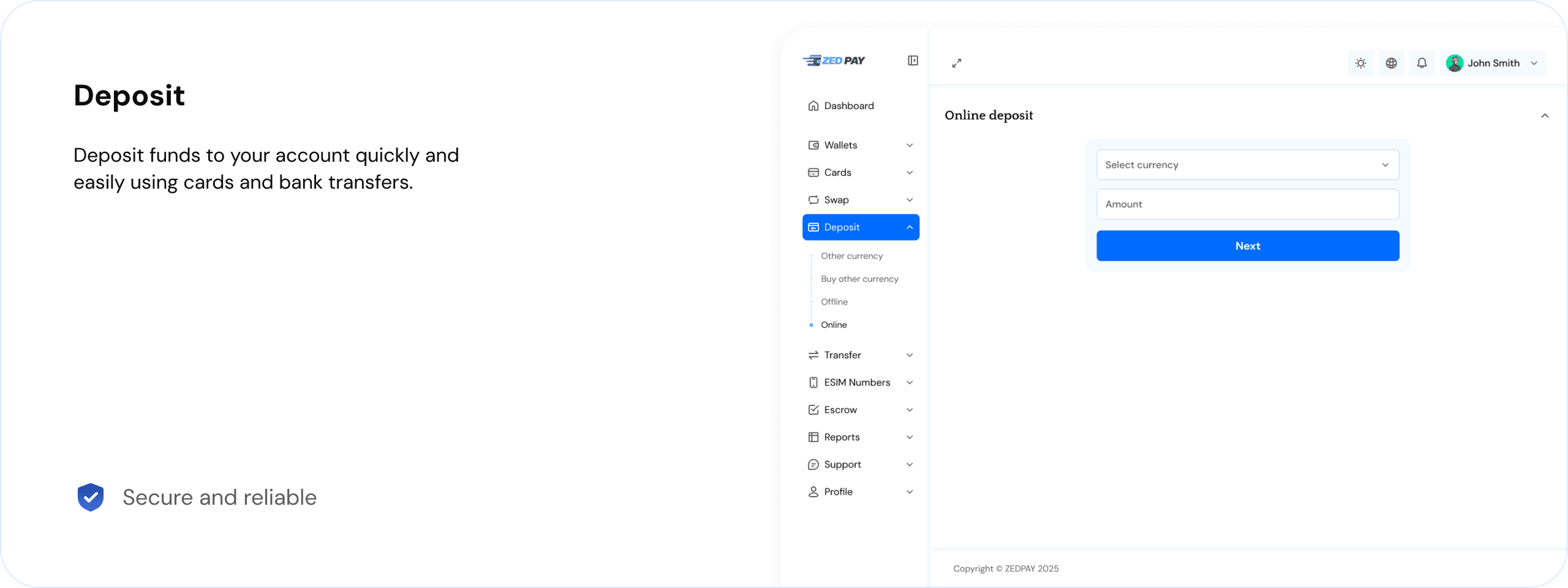This screenshot has height=588, width=1568.
Task: Click the Cards sidebar icon
Action: click(813, 172)
